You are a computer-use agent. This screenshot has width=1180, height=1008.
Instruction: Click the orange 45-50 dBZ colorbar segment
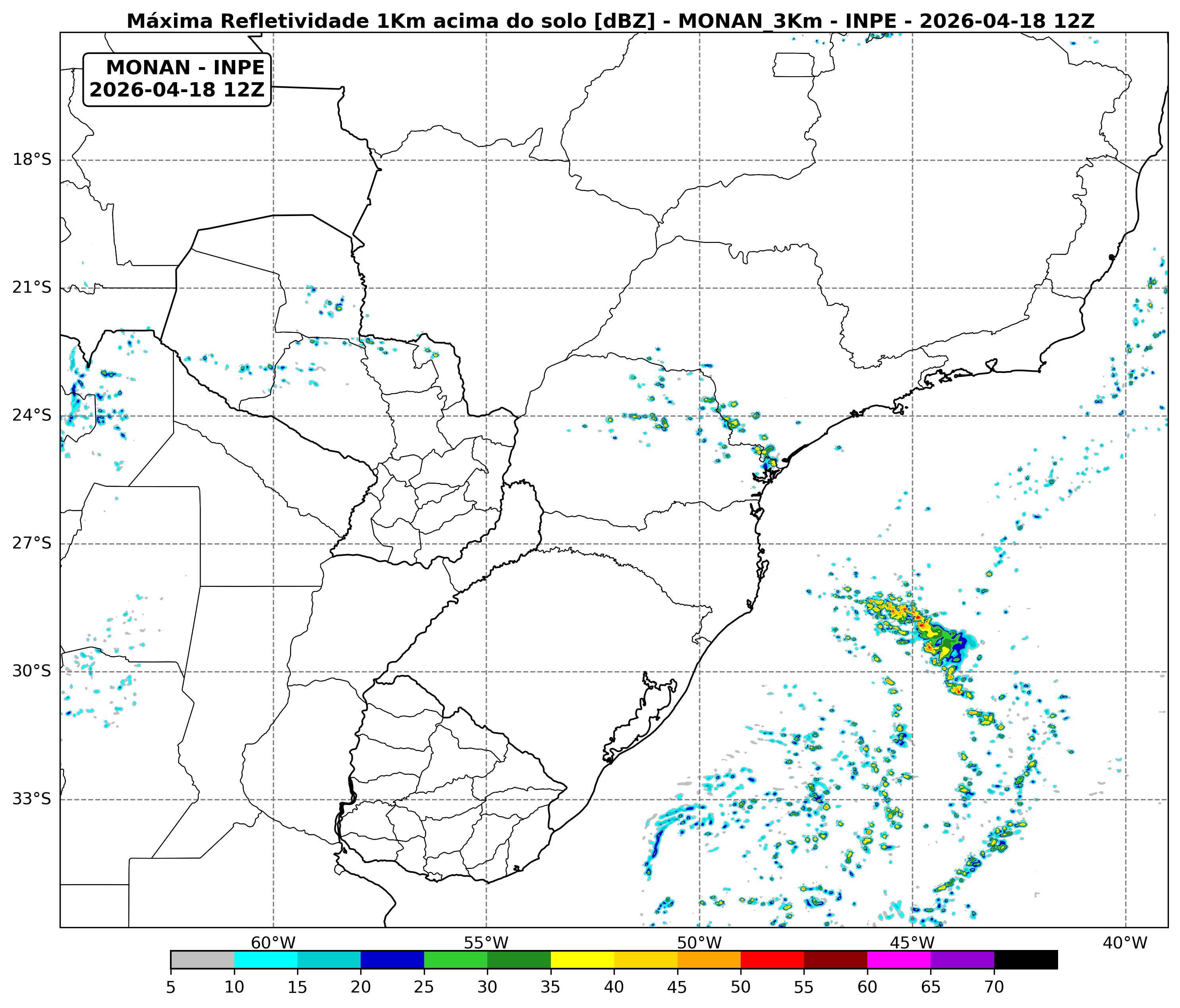pos(709,960)
